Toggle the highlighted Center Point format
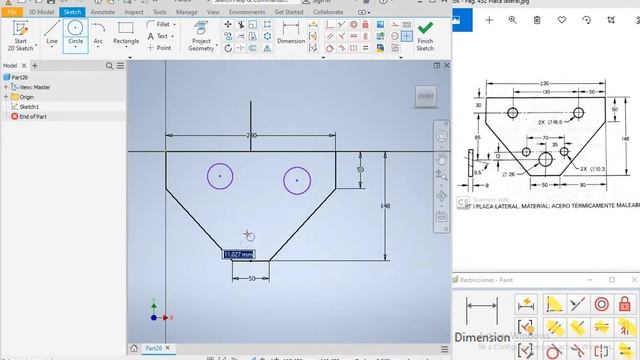This screenshot has height=360, width=640. (407, 36)
